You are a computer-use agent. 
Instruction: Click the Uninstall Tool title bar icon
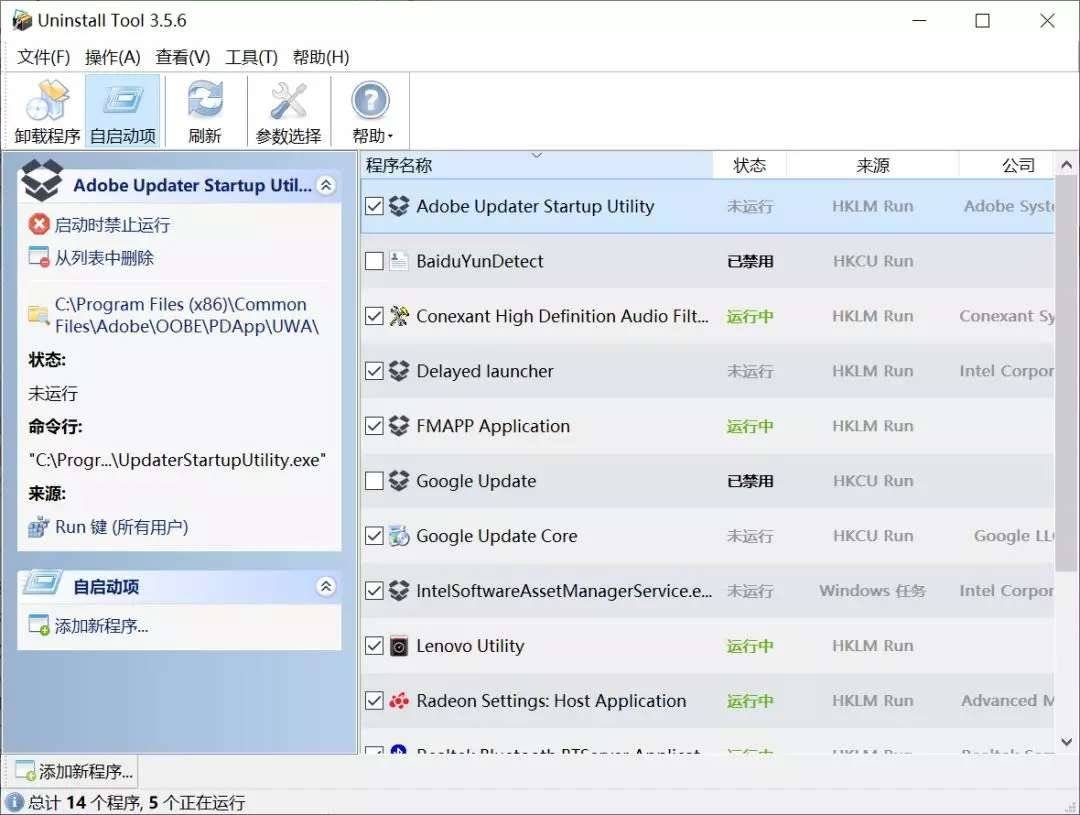pos(21,20)
